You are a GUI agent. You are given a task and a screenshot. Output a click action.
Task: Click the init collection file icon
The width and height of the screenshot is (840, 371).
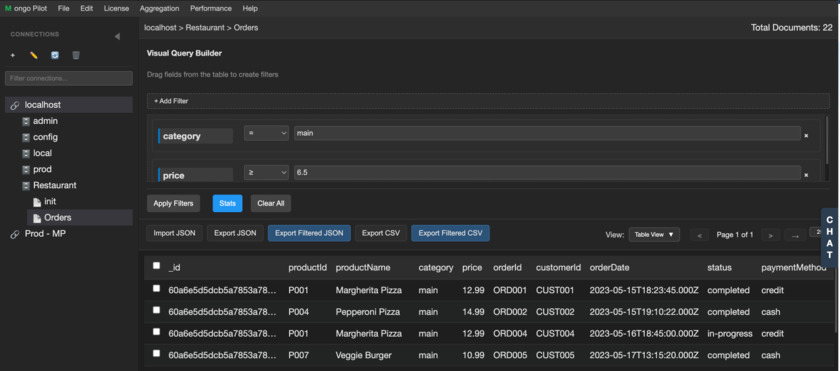(x=37, y=202)
